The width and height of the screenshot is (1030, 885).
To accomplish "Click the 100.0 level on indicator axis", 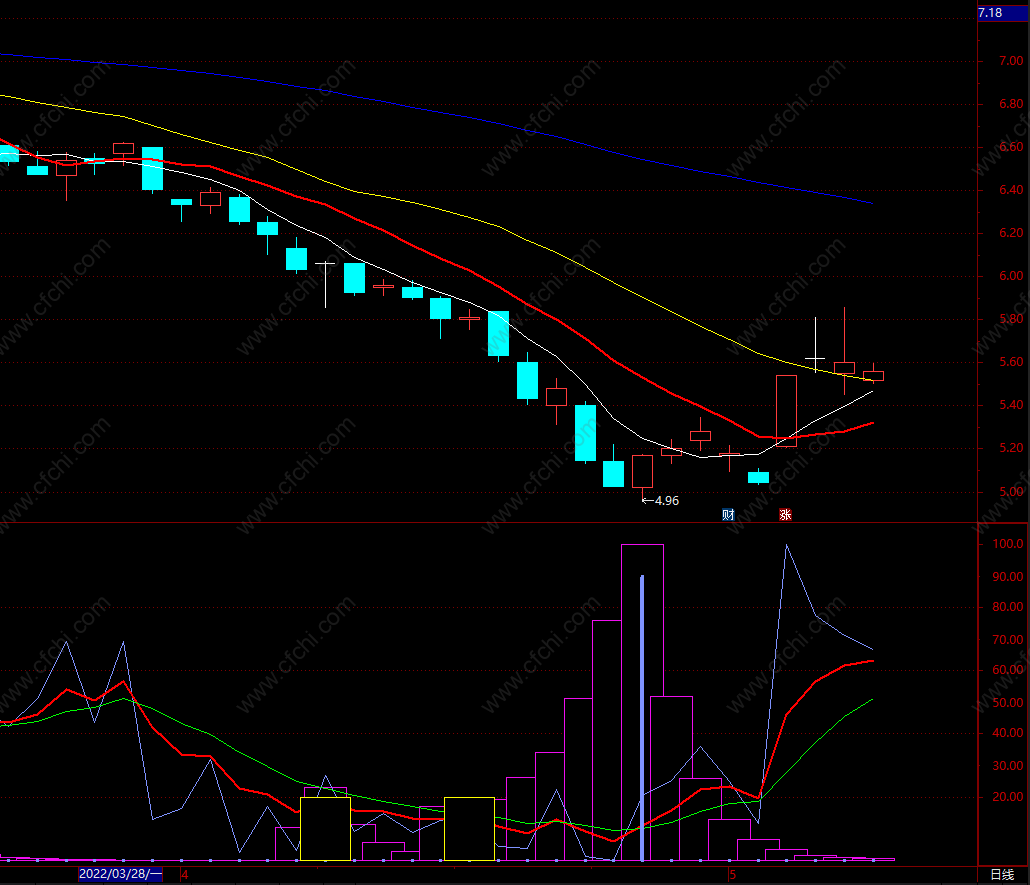I will [1008, 544].
